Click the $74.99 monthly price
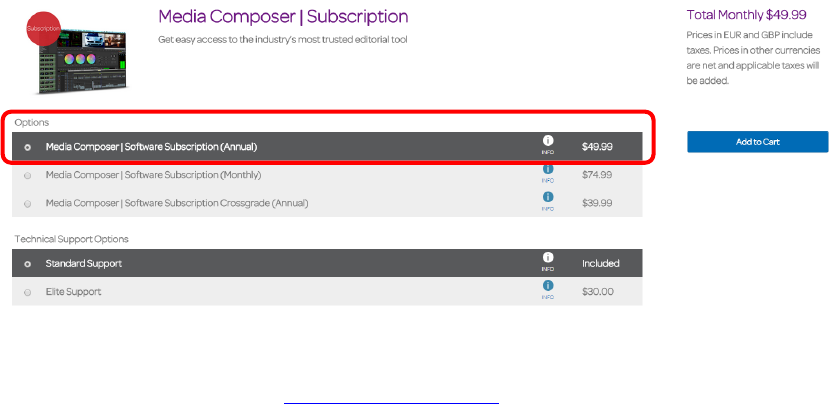This screenshot has width=832, height=404. coord(597,175)
